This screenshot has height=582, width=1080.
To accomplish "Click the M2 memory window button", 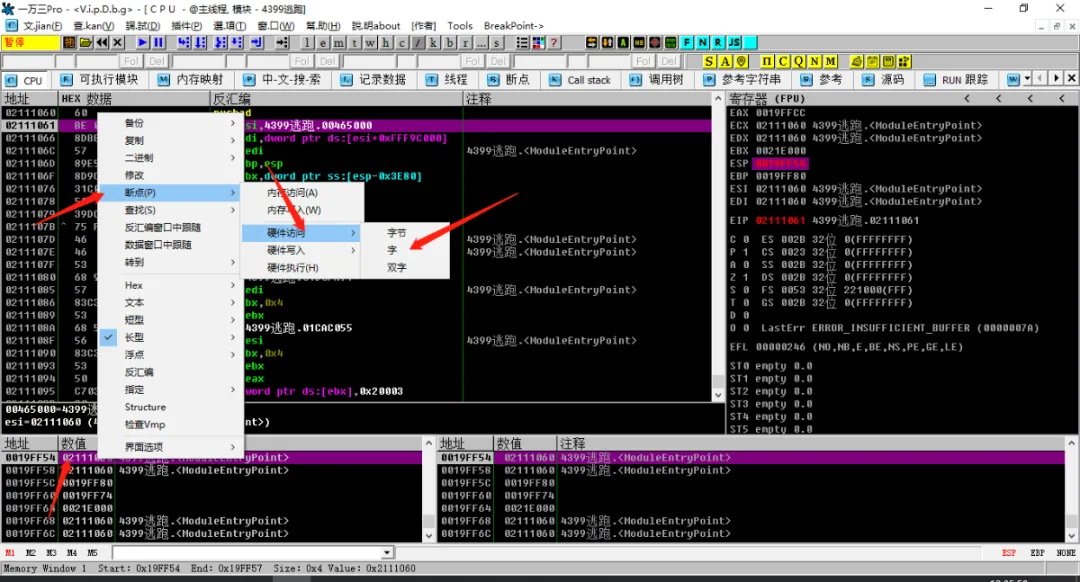I will (31, 553).
